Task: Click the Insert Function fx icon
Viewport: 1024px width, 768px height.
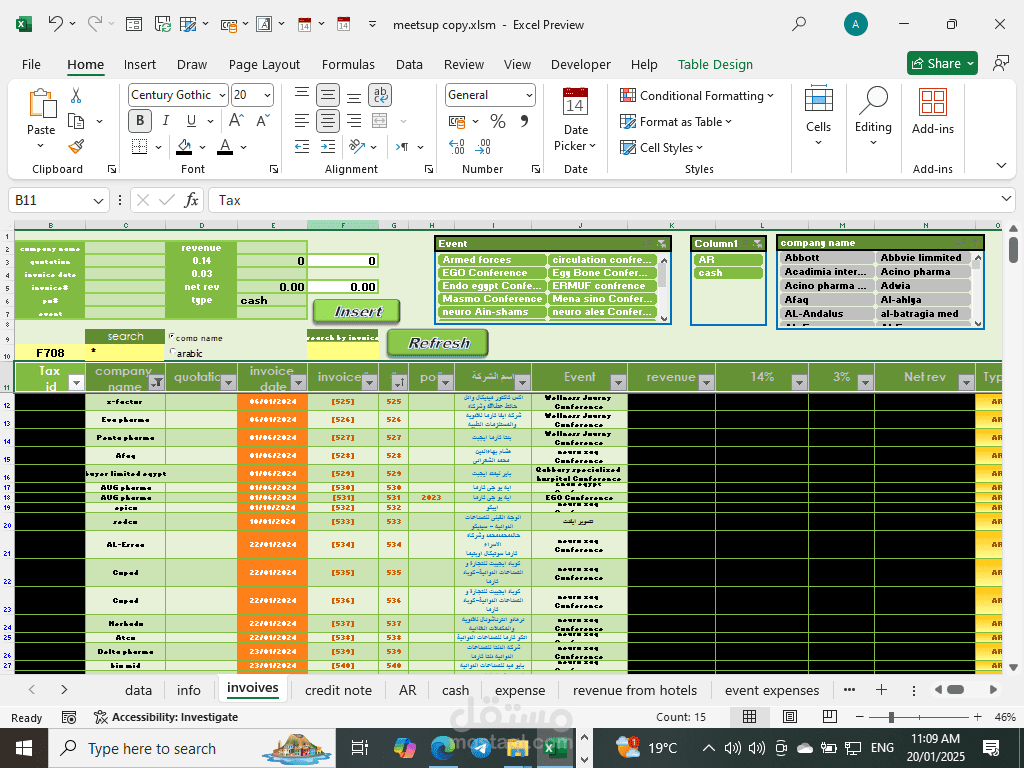Action: coord(191,200)
